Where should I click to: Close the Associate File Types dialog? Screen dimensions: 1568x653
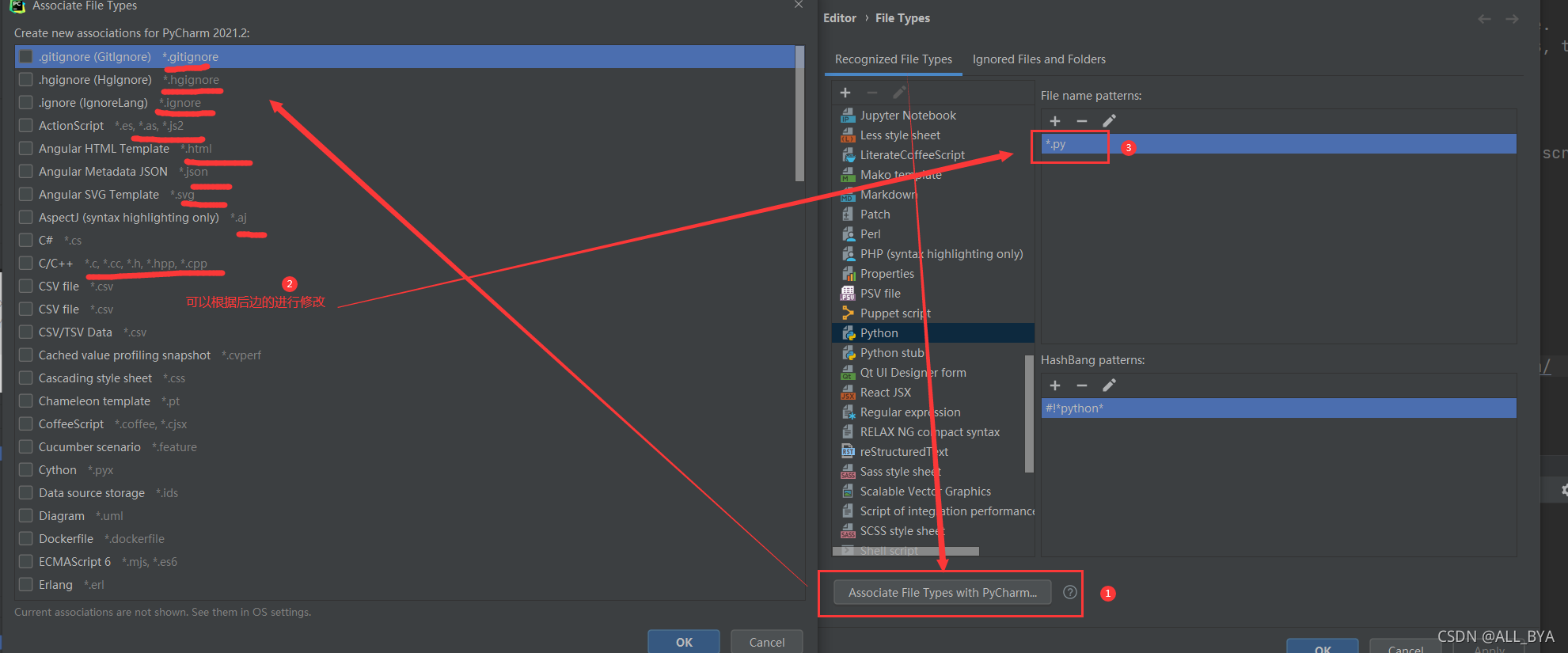[798, 5]
